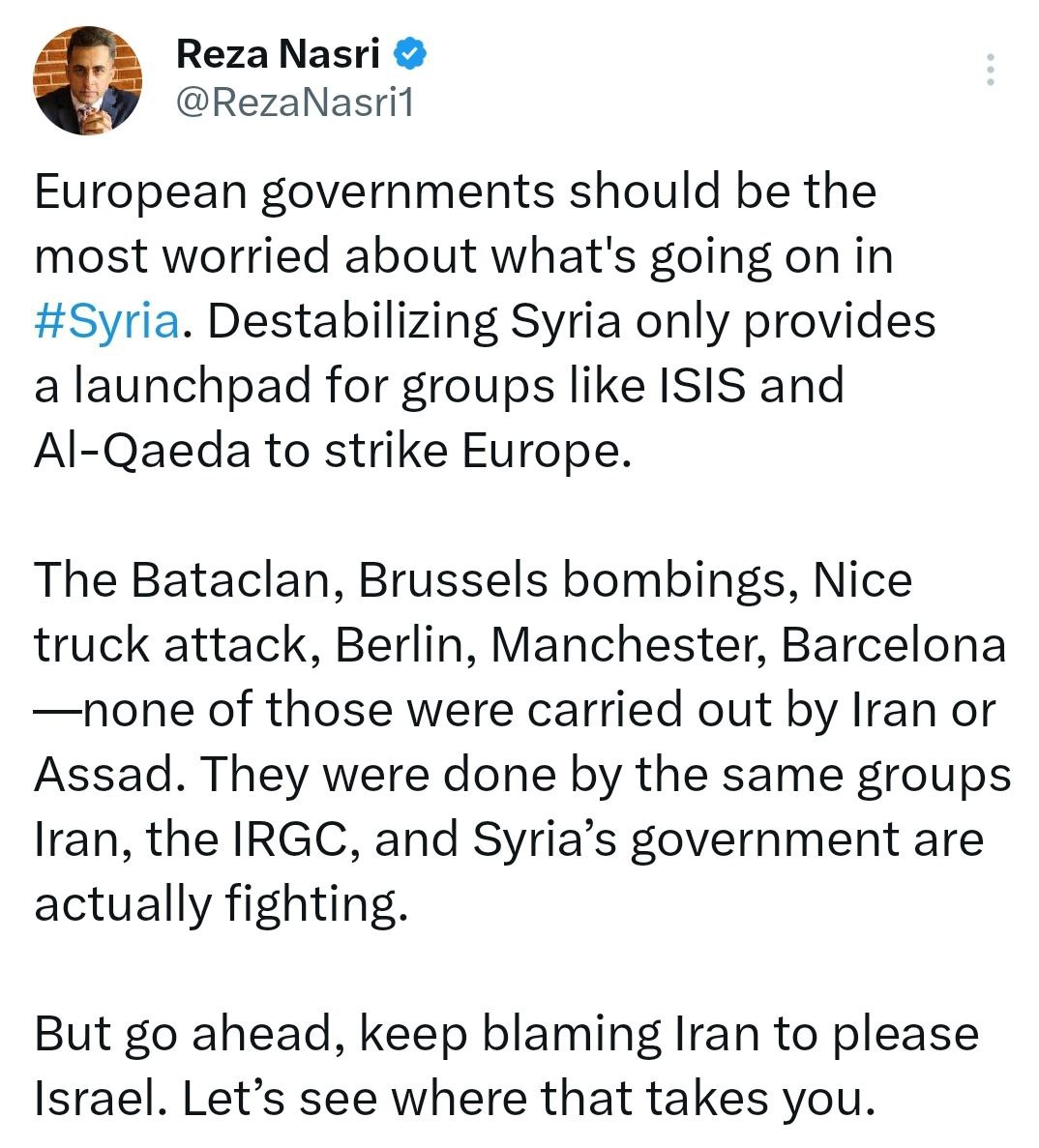This screenshot has height=1148, width=1039.
Task: Click the word "Barcelona" in the tweet
Action: pyautogui.click(x=893, y=646)
